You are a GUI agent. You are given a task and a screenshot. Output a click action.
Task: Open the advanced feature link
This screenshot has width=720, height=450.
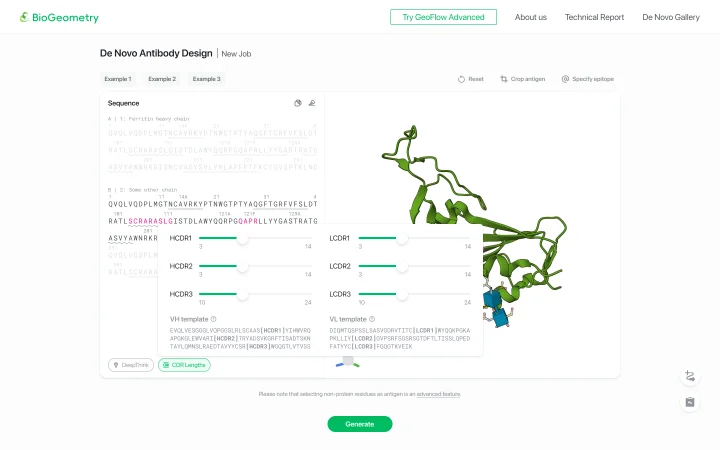(x=439, y=394)
